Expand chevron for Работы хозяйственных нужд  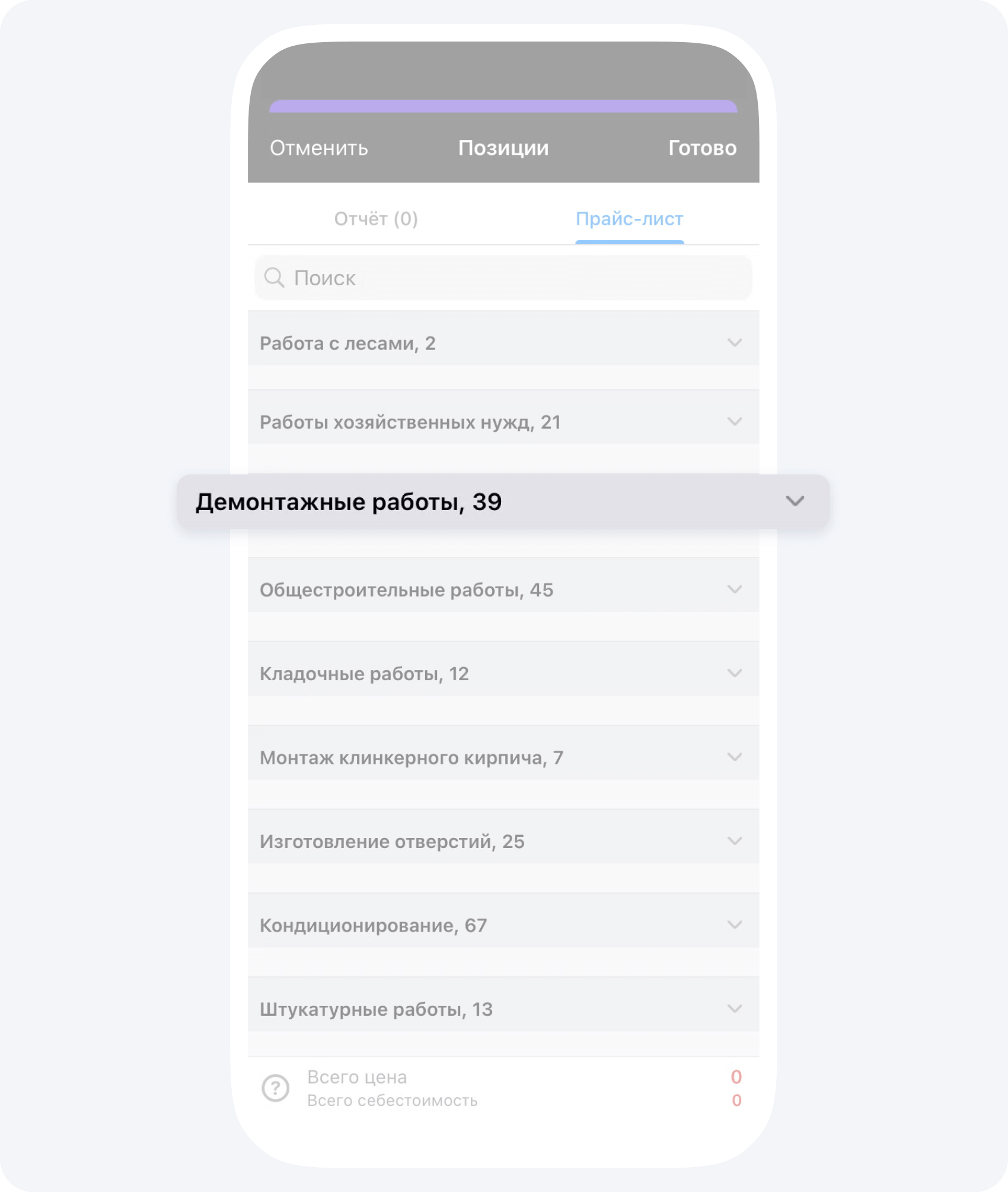(x=735, y=422)
